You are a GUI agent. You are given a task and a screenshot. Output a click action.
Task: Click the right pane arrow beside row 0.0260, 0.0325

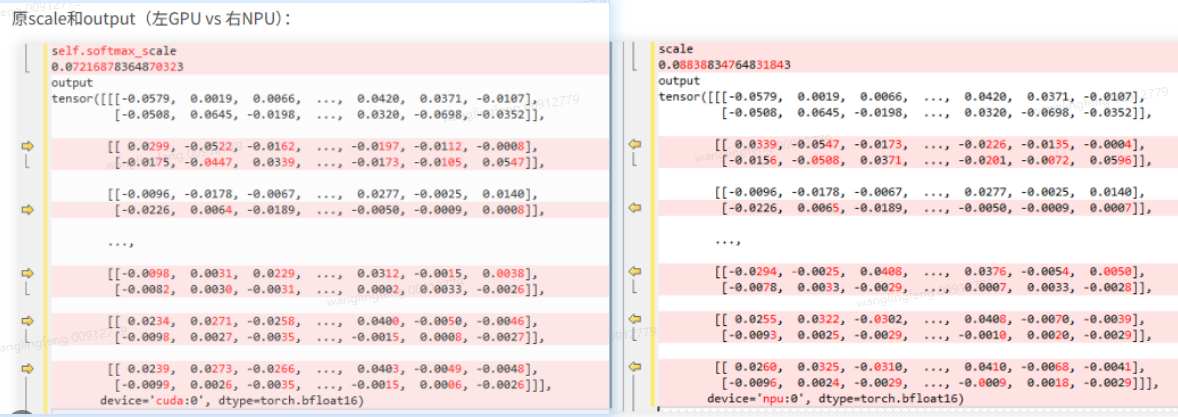pyautogui.click(x=635, y=367)
